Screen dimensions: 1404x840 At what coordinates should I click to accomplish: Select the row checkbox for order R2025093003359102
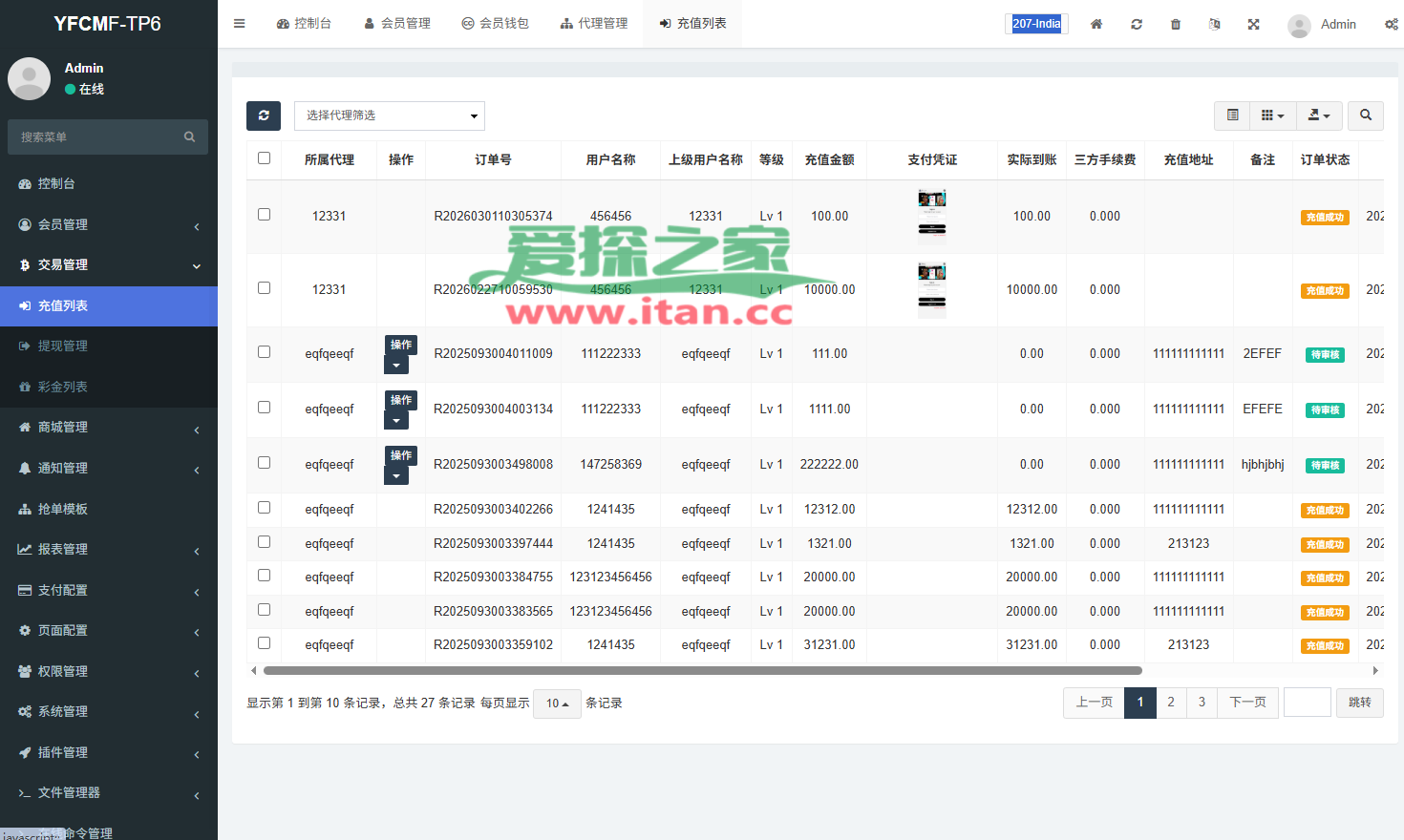[x=264, y=643]
